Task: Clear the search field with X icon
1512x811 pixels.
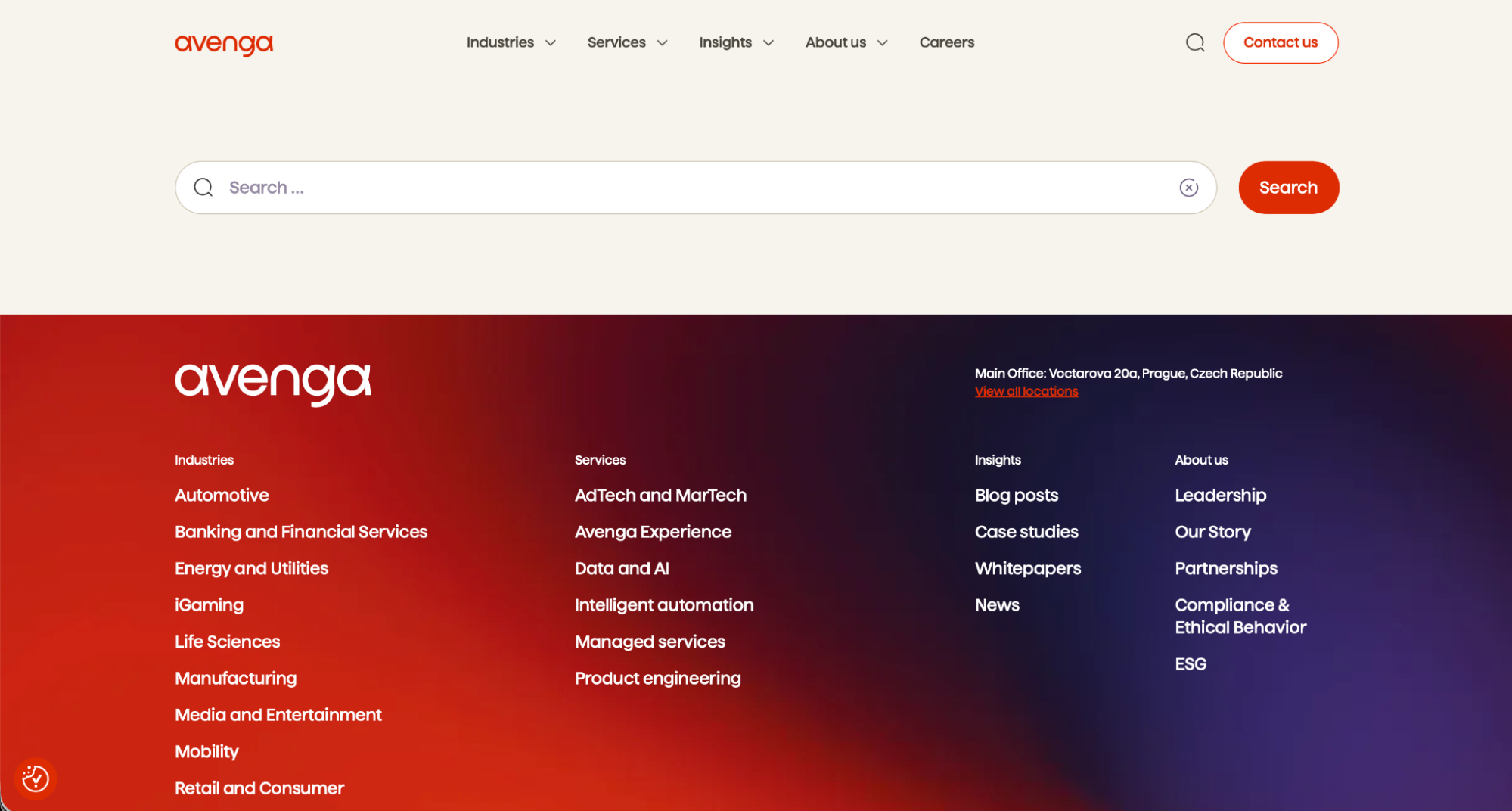Action: [x=1188, y=188]
